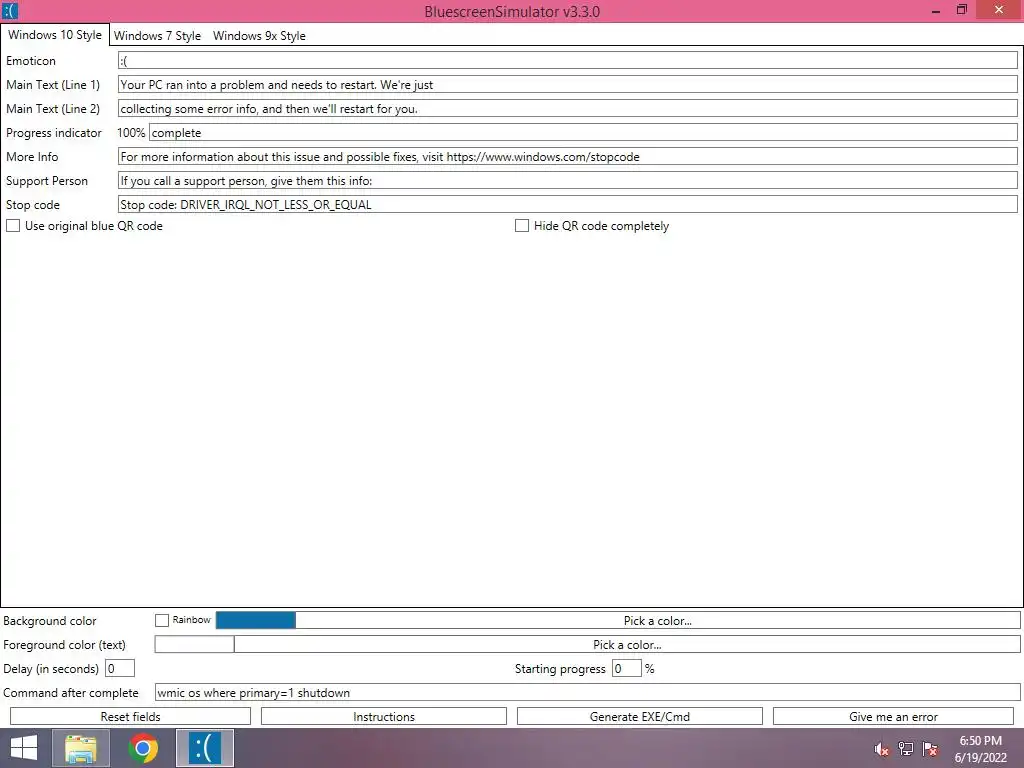
Task: Click the "Background color" label
Action: [x=50, y=620]
